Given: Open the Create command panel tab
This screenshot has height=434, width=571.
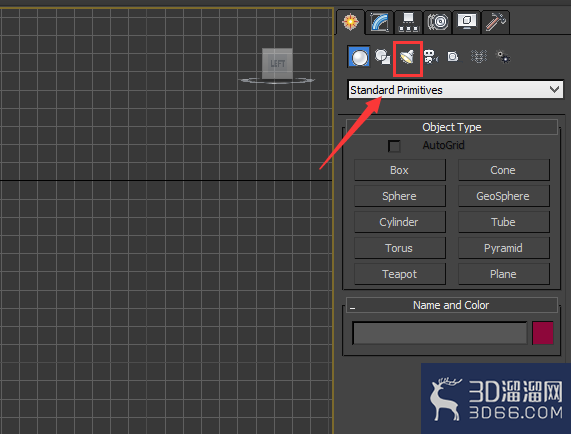Looking at the screenshot, I should point(350,22).
